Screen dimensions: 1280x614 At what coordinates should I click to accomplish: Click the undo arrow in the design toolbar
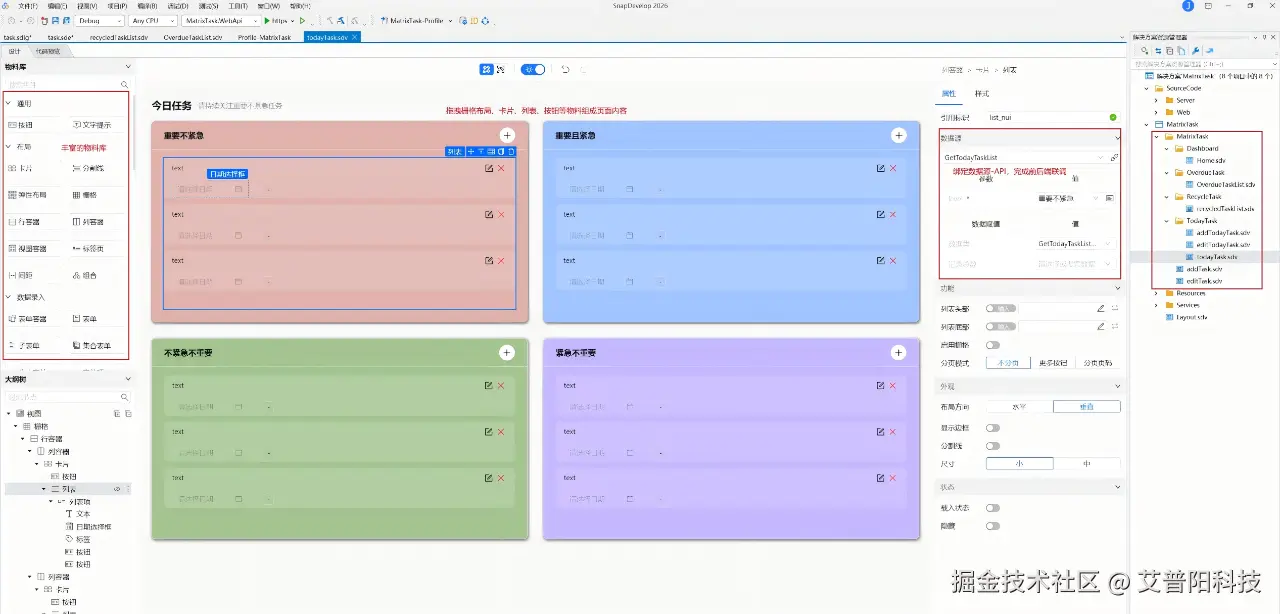[x=565, y=69]
